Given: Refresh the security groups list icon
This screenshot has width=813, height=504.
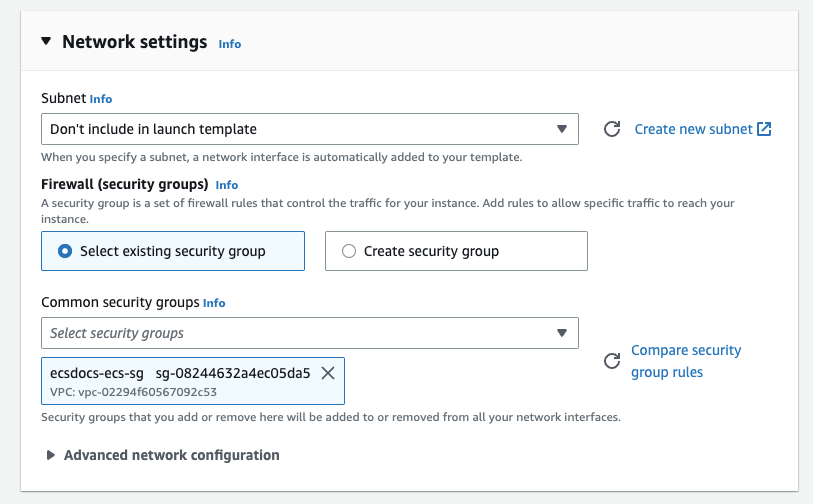Looking at the screenshot, I should point(612,361).
